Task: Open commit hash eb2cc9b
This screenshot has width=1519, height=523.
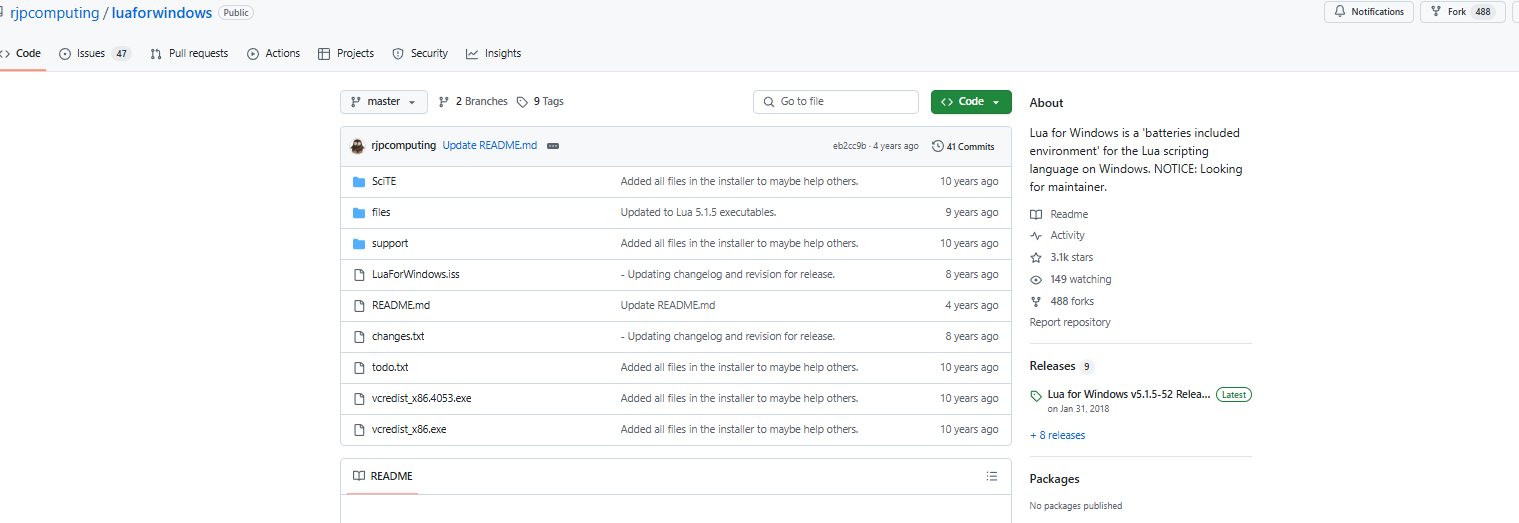Action: pos(850,146)
